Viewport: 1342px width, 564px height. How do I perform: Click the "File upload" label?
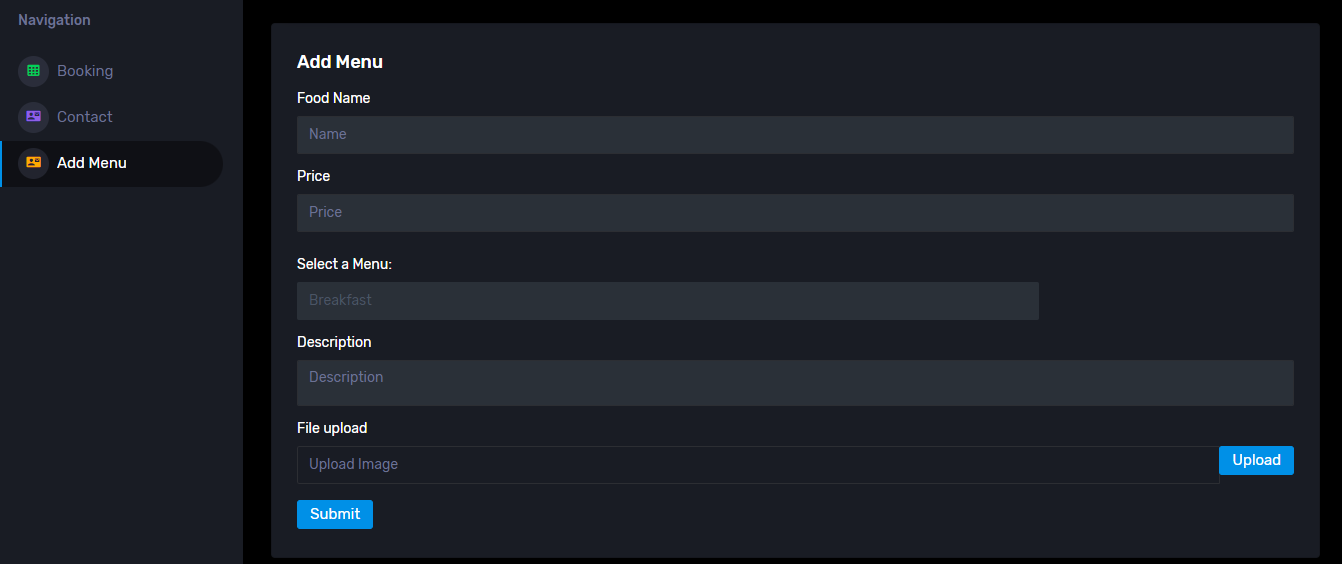(x=332, y=428)
